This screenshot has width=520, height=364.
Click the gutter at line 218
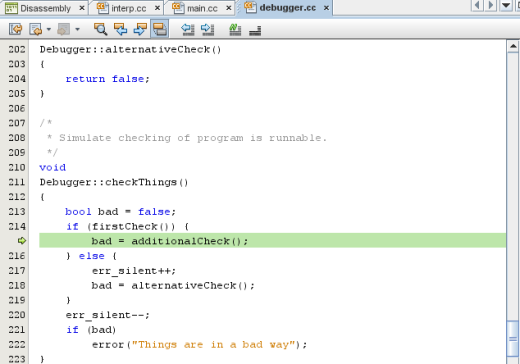click(17, 285)
